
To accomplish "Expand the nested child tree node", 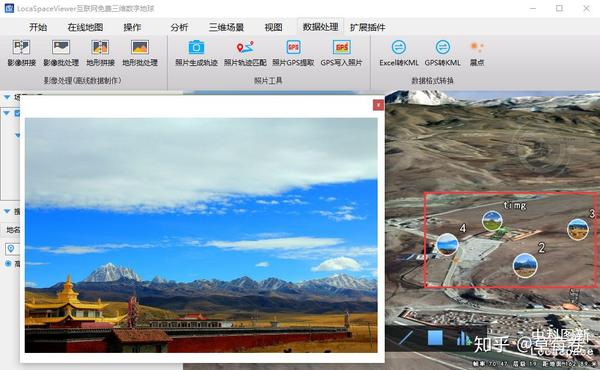I will click(x=18, y=135).
